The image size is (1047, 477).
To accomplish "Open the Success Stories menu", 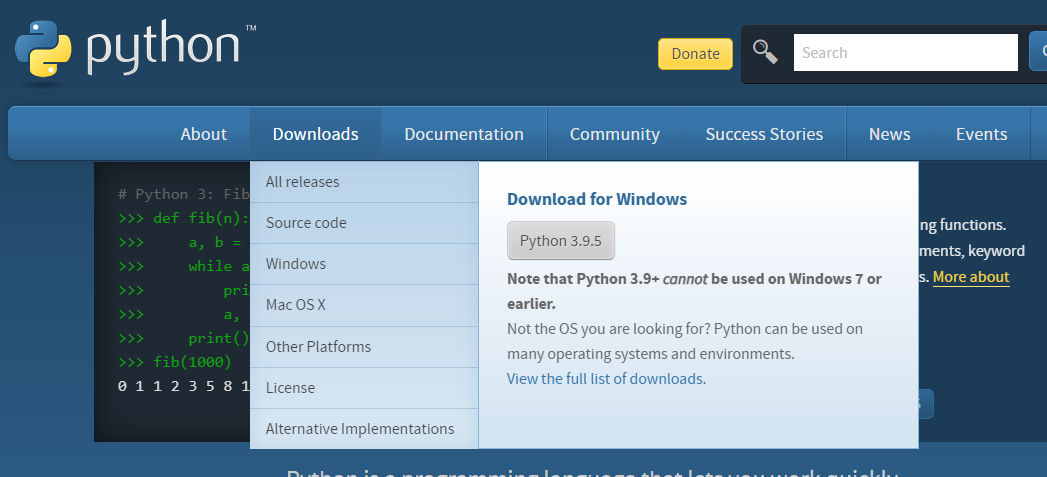I will click(x=764, y=134).
